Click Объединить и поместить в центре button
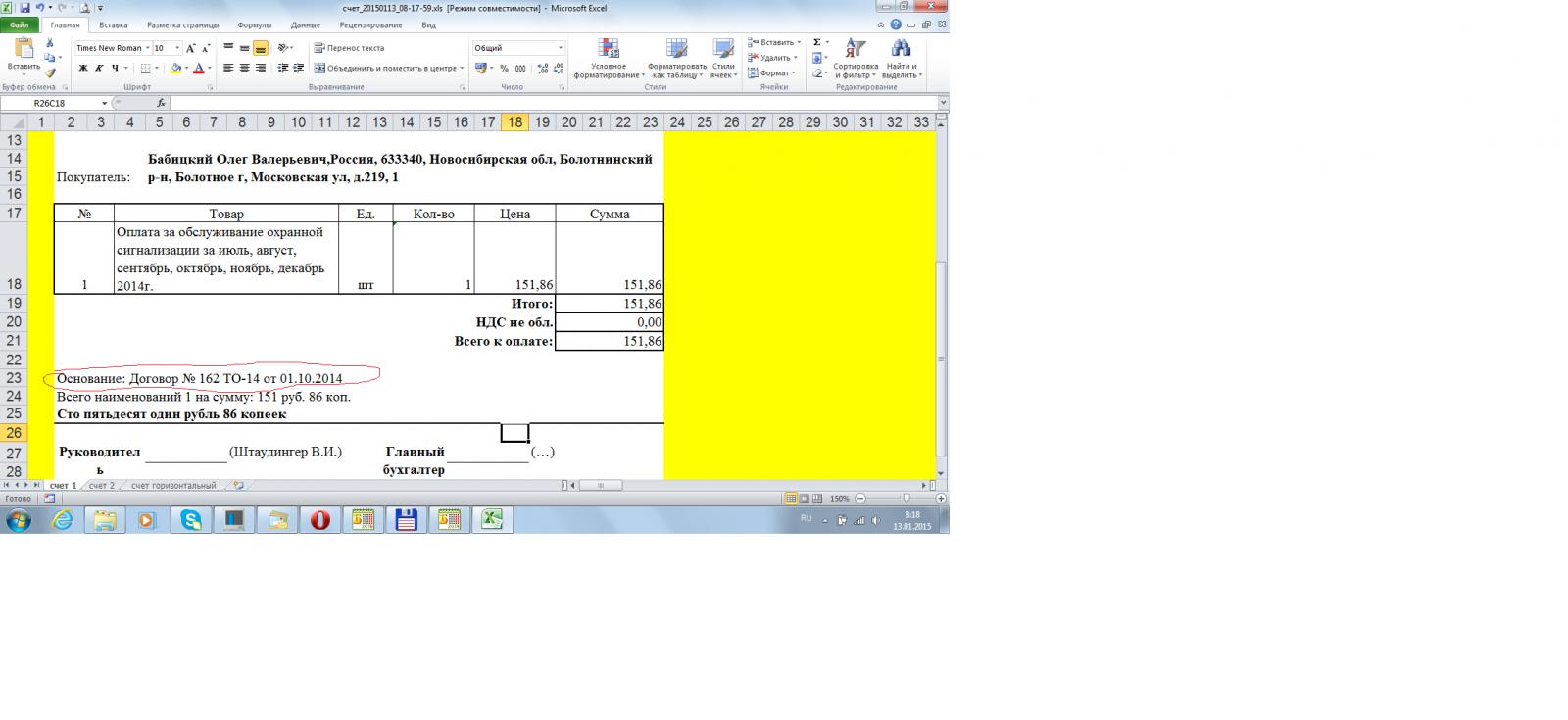Screen dimensions: 1568x720 tap(386, 69)
